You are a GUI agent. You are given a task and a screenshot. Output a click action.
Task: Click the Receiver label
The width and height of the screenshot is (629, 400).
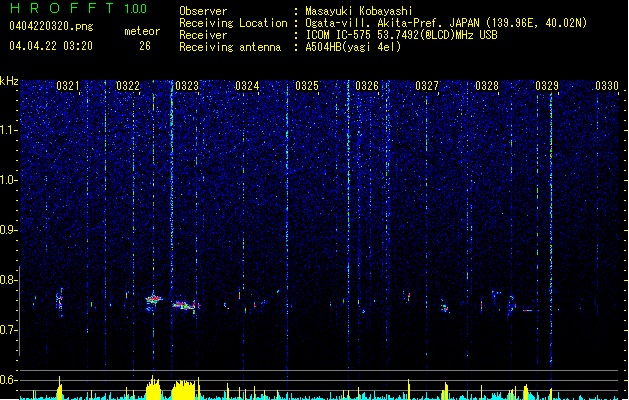(203, 35)
